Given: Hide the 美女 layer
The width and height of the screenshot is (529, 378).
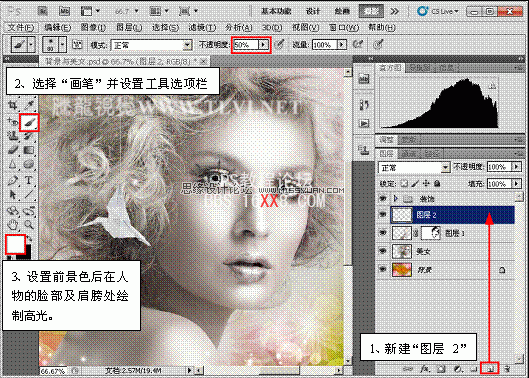Looking at the screenshot, I should coord(382,251).
